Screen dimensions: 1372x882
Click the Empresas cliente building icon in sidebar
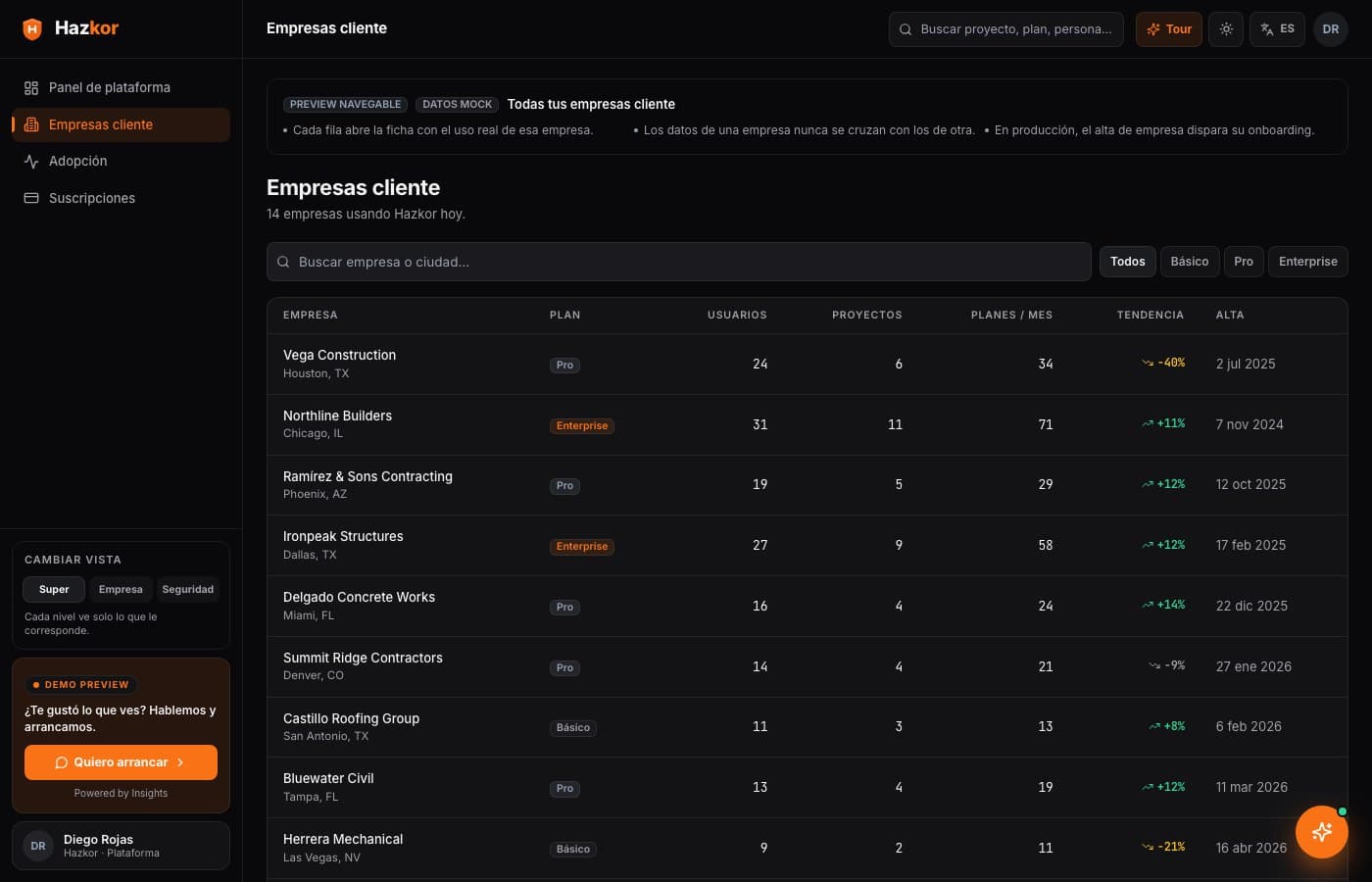31,124
